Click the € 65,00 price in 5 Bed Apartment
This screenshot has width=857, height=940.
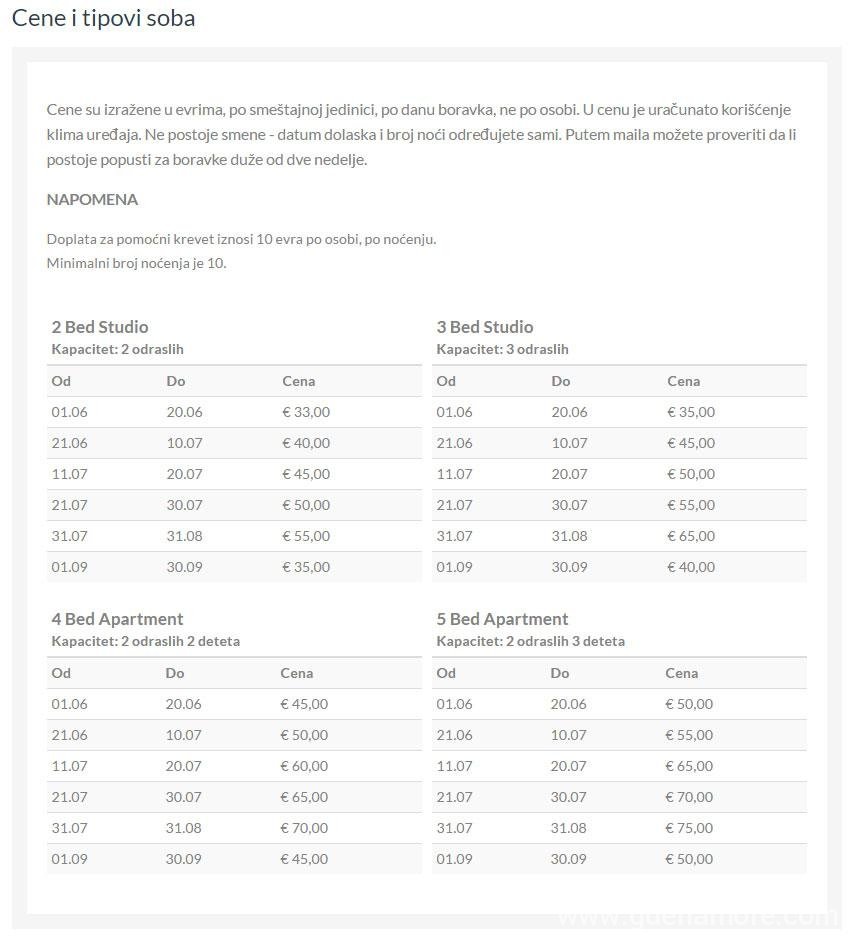pyautogui.click(x=689, y=766)
